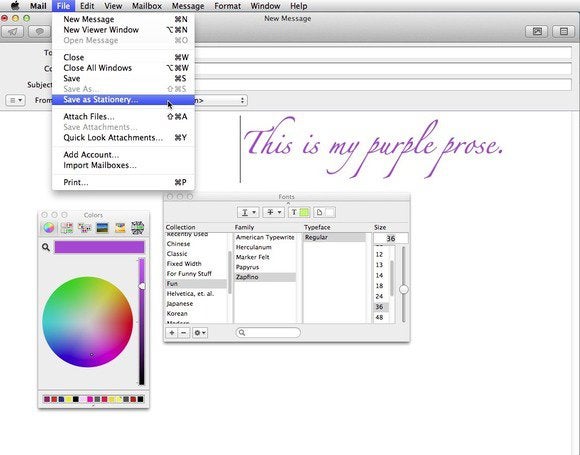Open the Window menu
Screen dimensions: 580x455
[x=265, y=6]
